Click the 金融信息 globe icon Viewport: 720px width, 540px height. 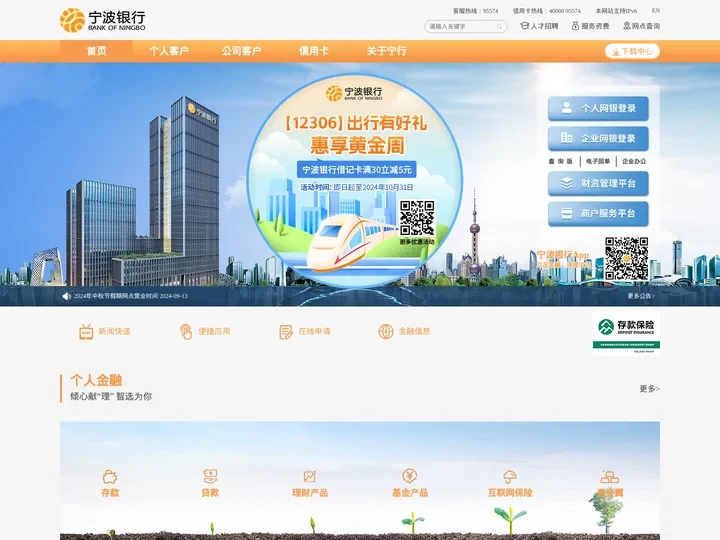point(386,332)
